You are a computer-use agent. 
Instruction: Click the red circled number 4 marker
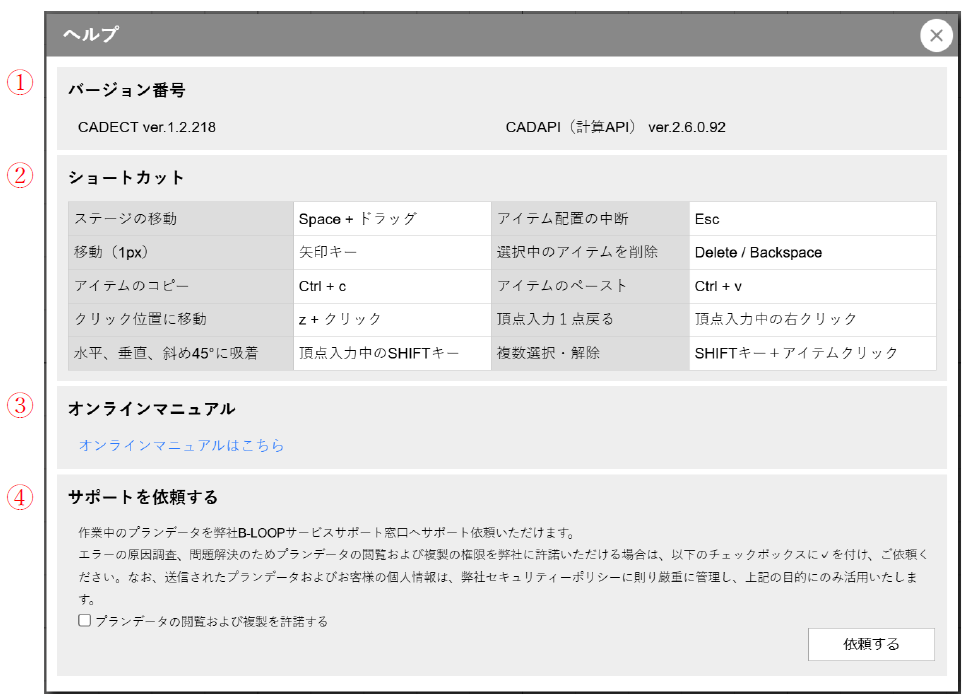coord(21,497)
